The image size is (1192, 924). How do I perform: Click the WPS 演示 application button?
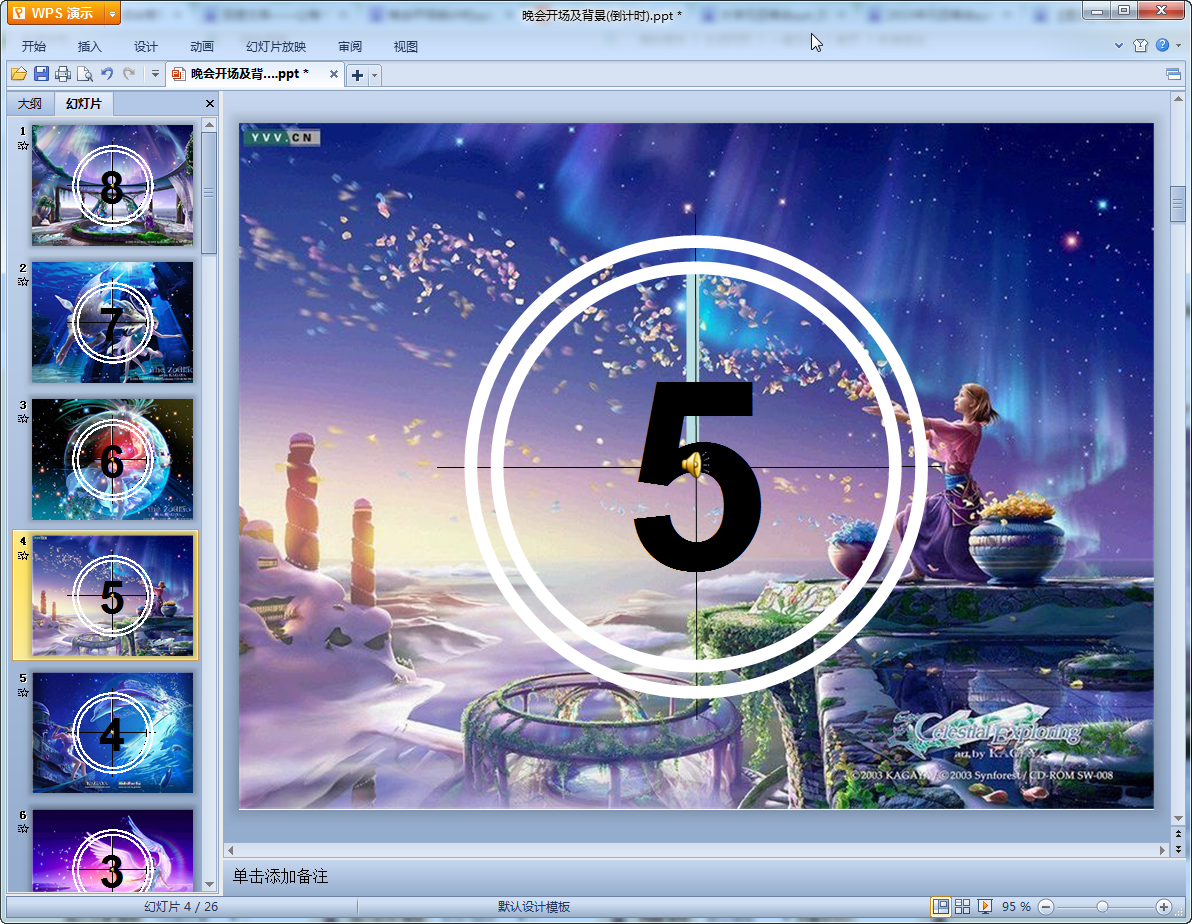tap(57, 14)
